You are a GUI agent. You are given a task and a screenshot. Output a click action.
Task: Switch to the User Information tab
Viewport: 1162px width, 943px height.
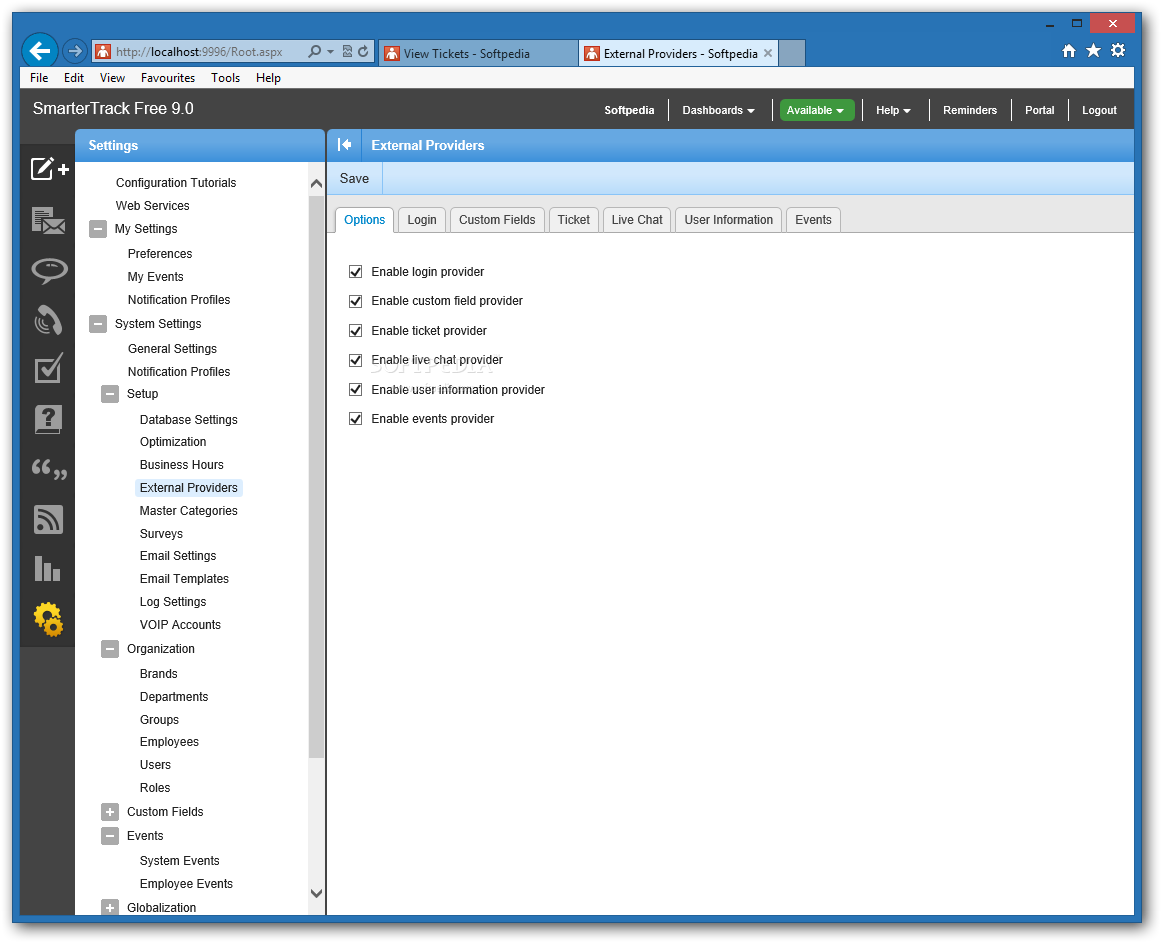point(728,220)
